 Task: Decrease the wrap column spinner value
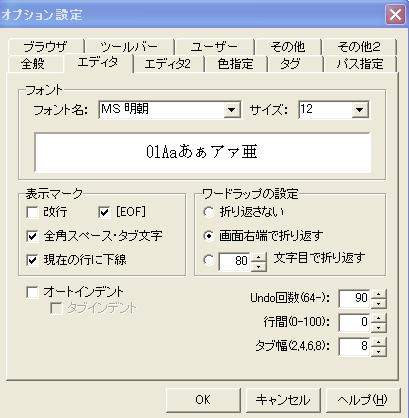tap(259, 266)
